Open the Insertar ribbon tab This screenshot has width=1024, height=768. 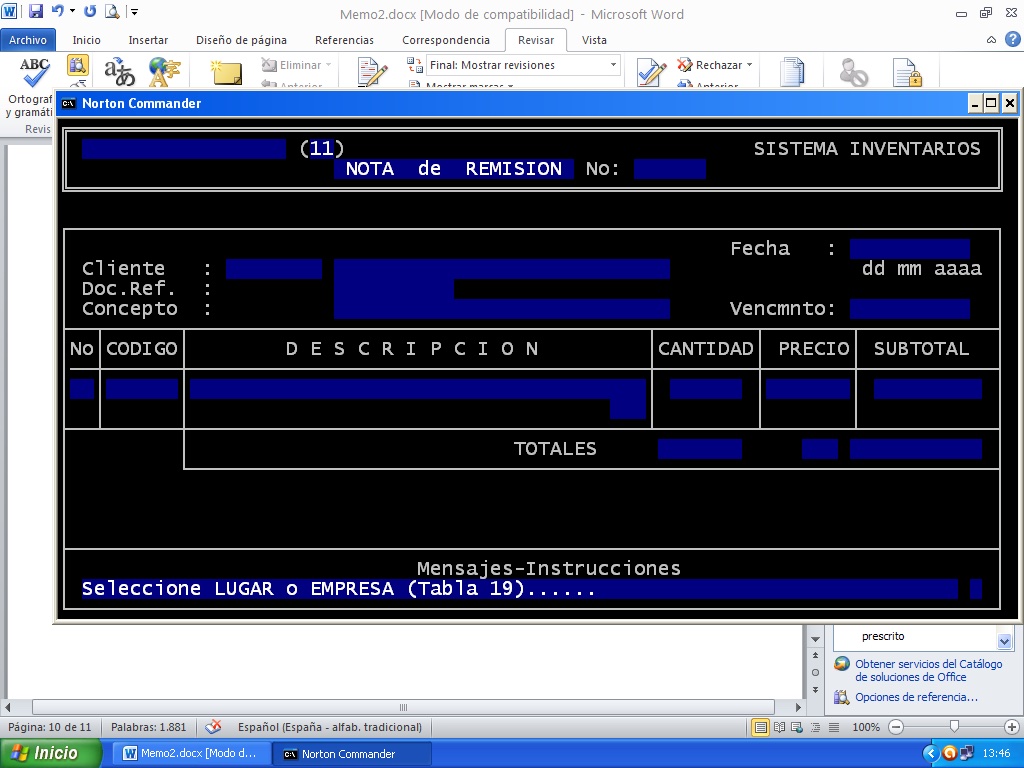148,40
